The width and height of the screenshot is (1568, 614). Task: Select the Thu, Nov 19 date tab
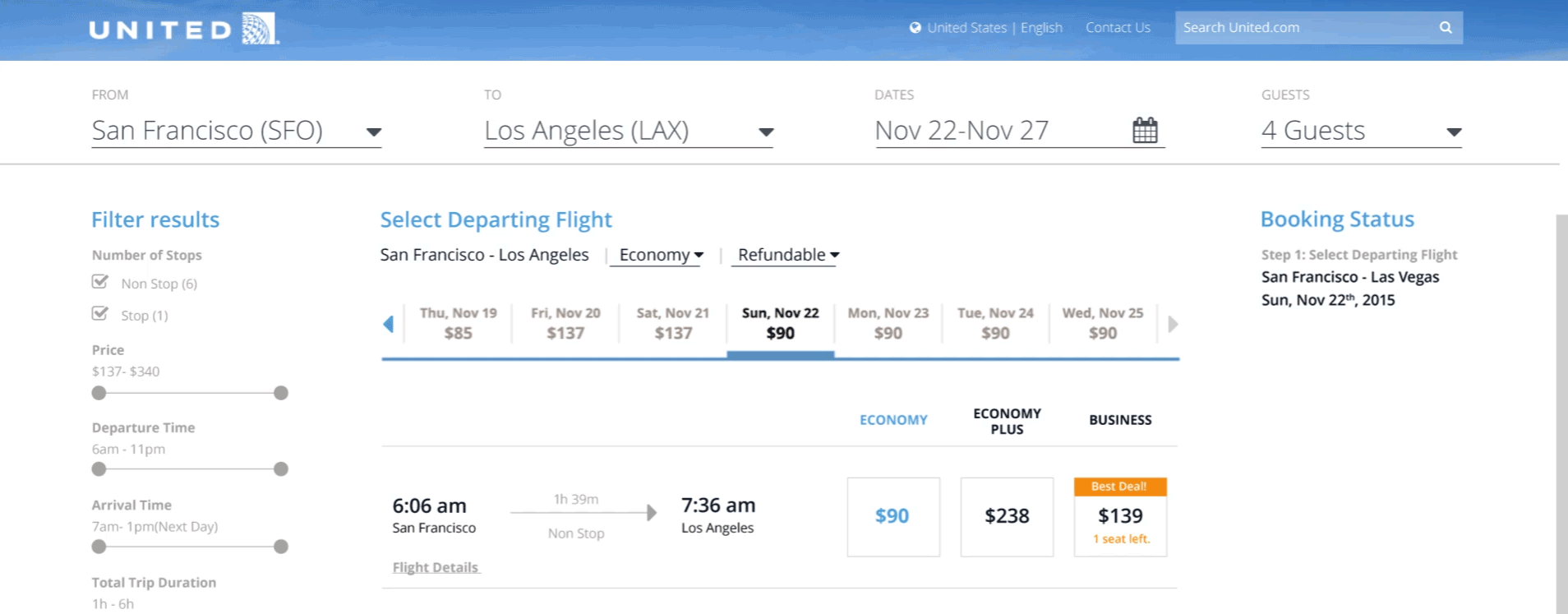coord(459,323)
